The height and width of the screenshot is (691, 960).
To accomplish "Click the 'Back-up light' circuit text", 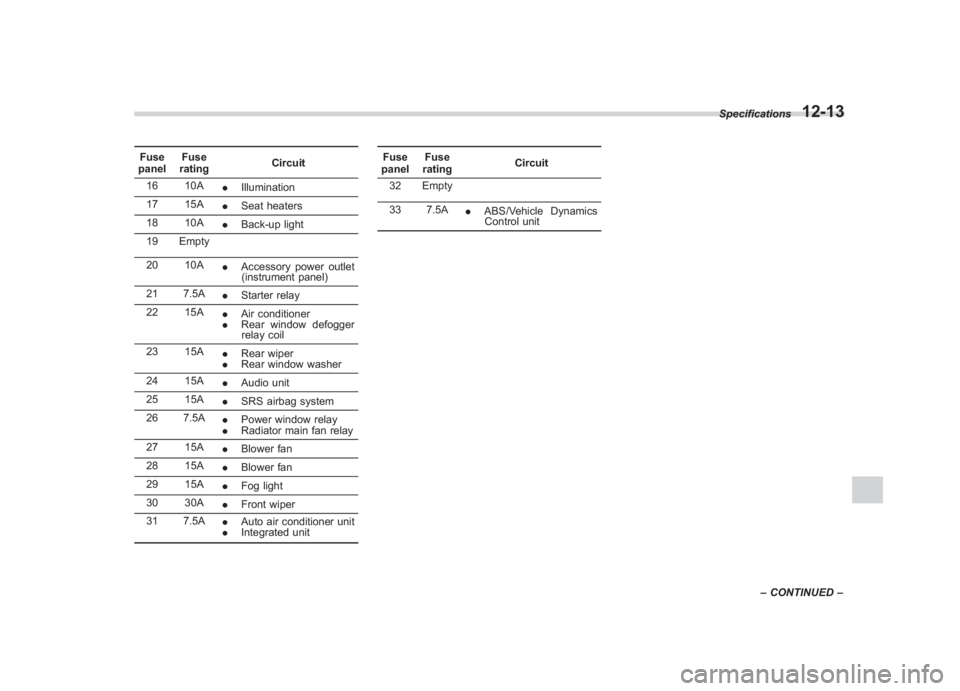I will [272, 225].
